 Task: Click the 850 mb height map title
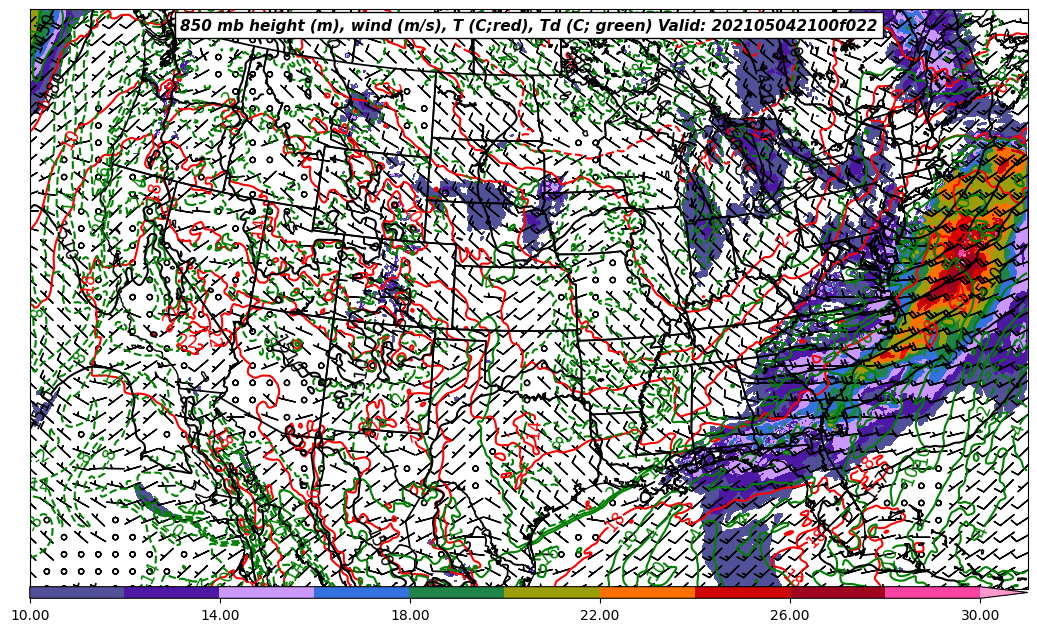528,26
